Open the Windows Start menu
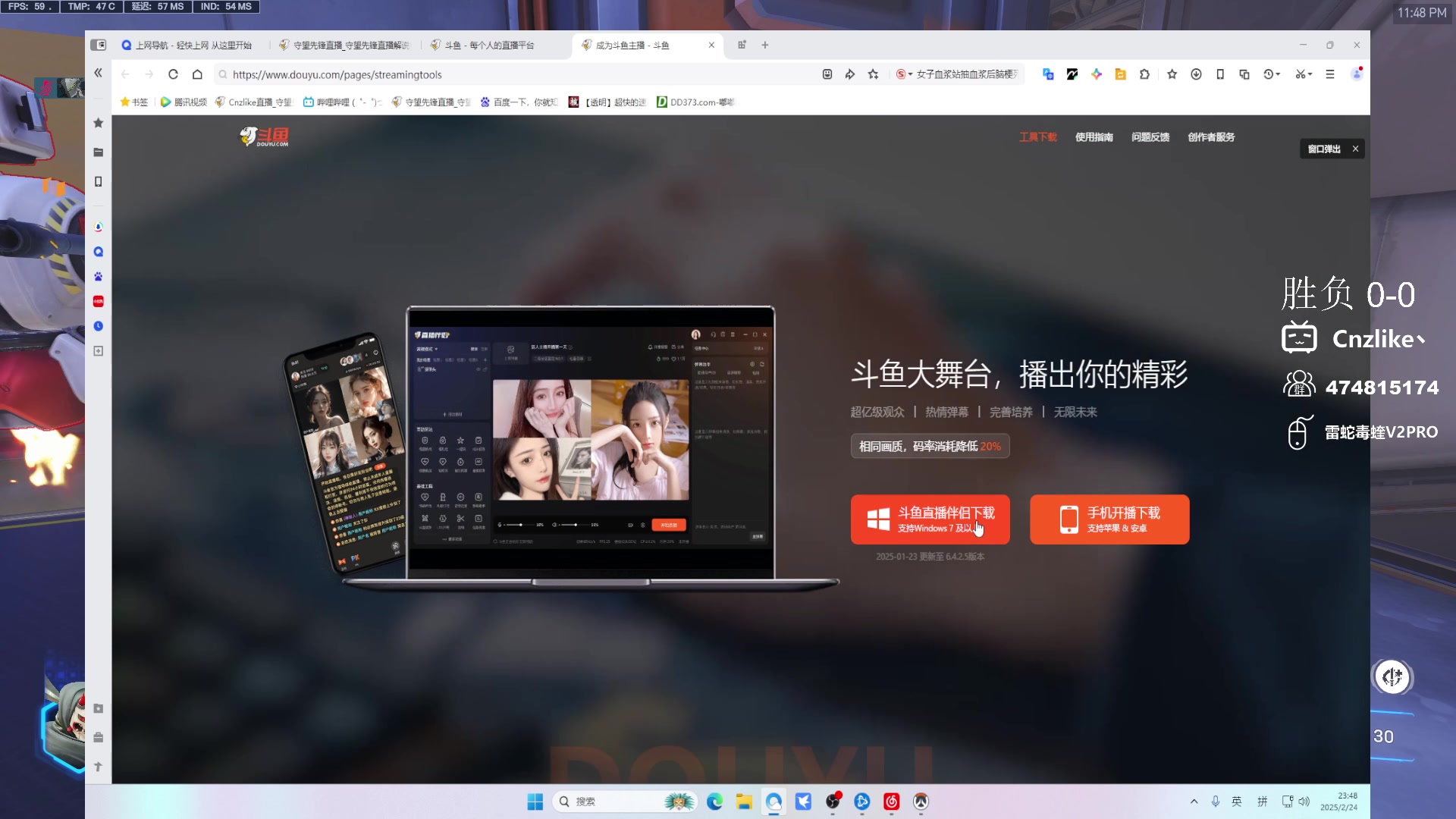The height and width of the screenshot is (819, 1456). 535,802
